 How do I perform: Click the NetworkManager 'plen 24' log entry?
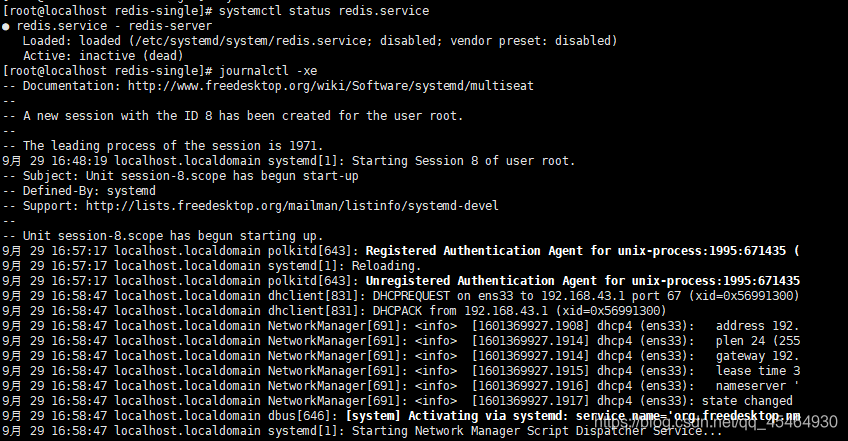pos(401,341)
